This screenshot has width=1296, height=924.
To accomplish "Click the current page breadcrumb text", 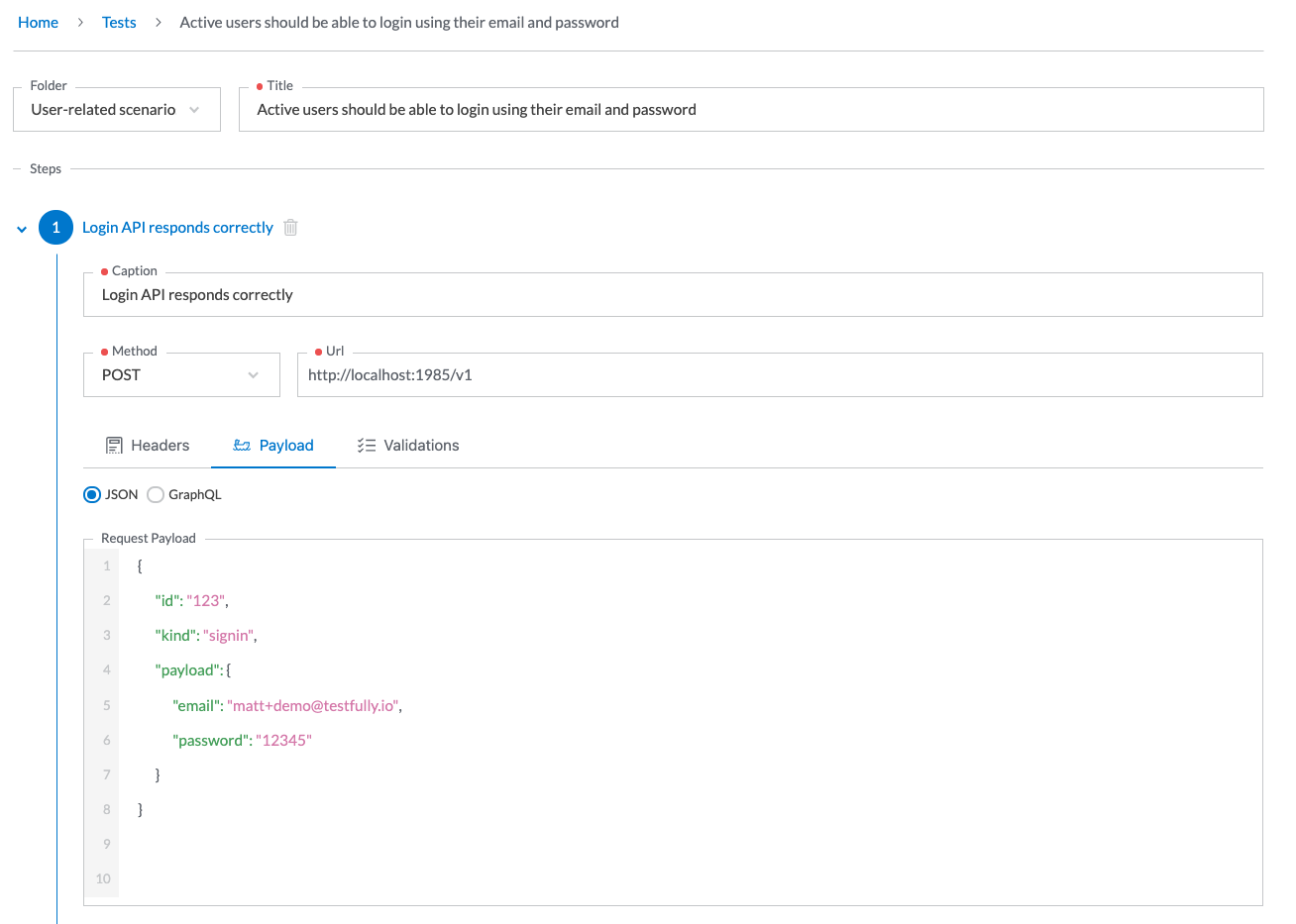I will (x=399, y=22).
